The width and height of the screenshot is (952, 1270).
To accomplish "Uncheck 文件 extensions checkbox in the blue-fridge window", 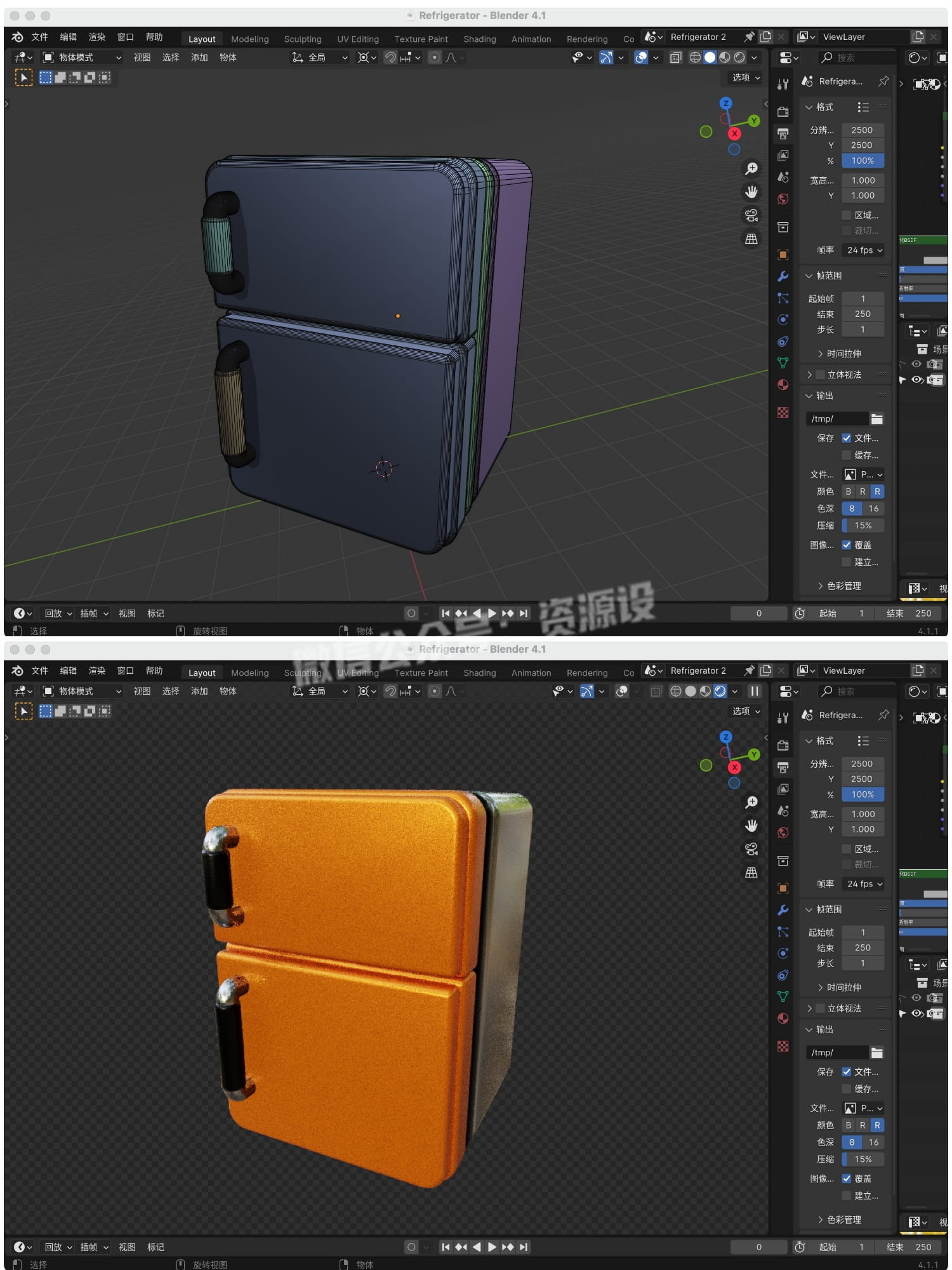I will (x=846, y=438).
